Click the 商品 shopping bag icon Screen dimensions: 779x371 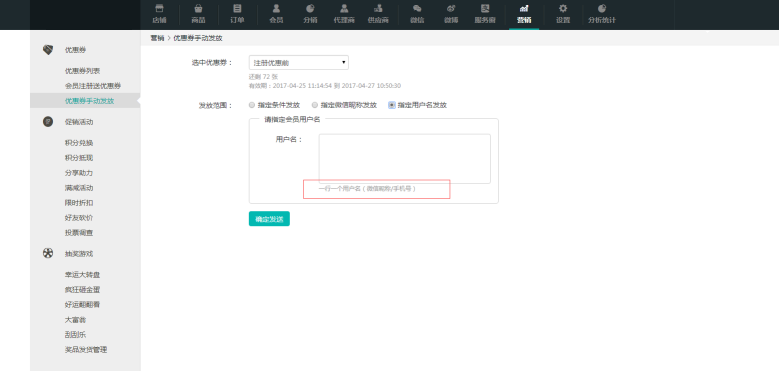(198, 8)
